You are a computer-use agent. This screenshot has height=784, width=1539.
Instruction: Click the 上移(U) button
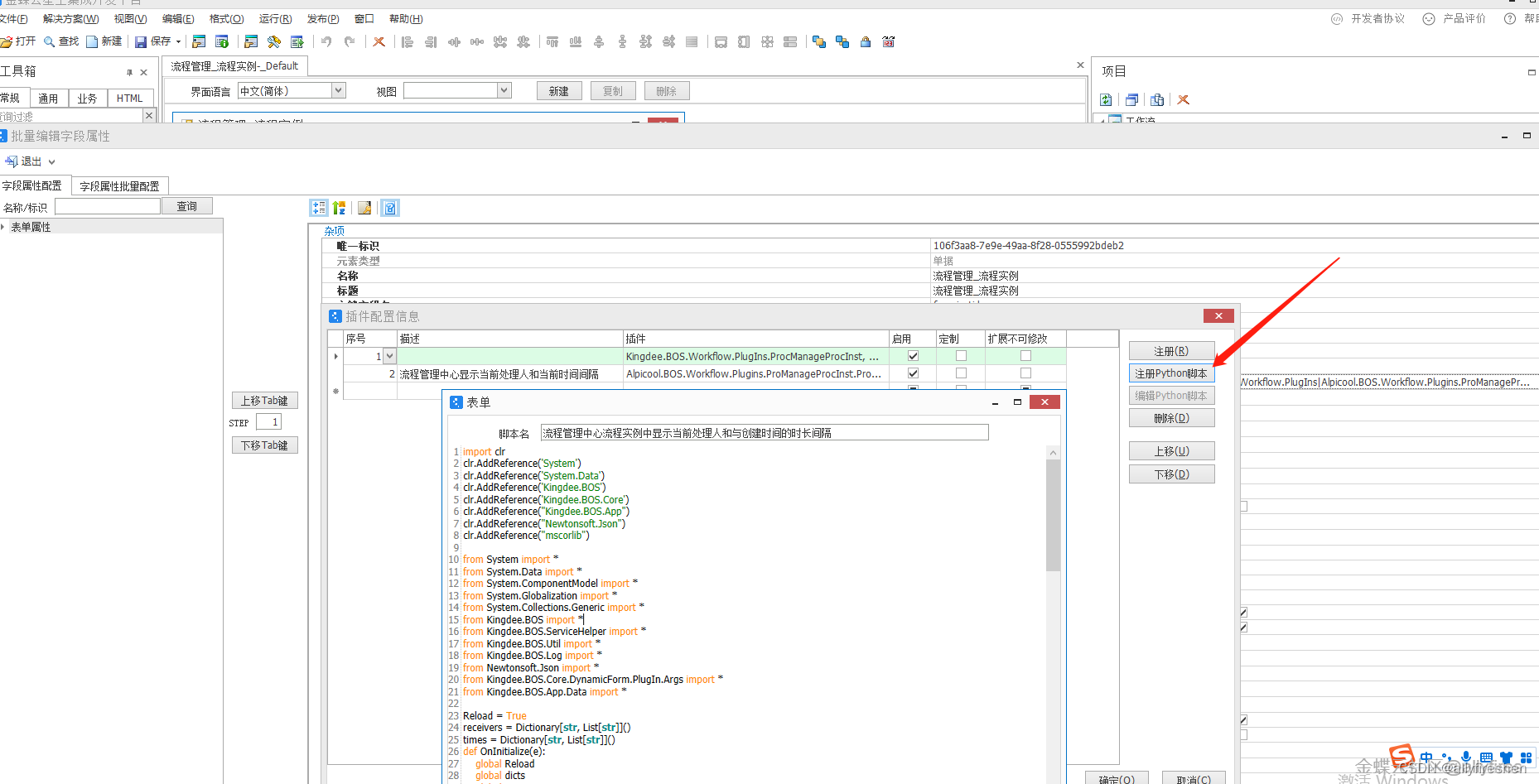point(1171,451)
